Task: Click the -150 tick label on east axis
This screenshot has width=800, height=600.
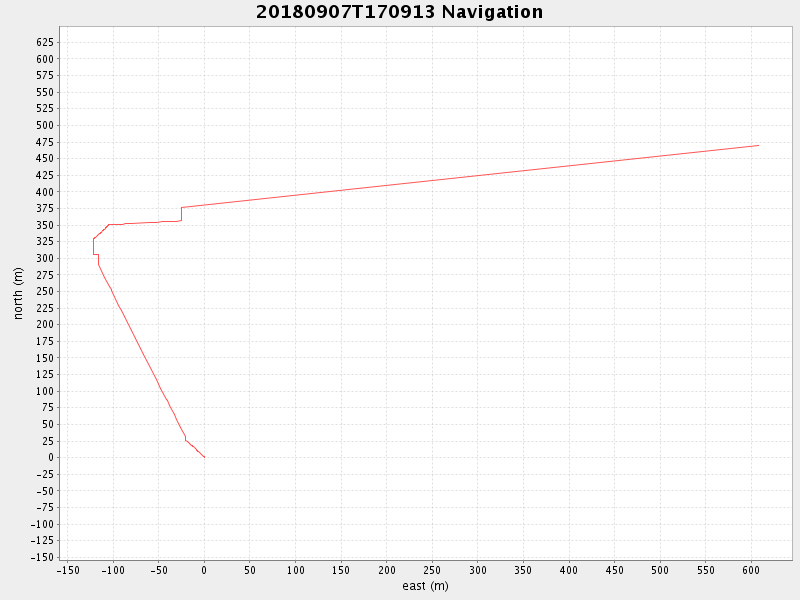Action: [x=67, y=570]
